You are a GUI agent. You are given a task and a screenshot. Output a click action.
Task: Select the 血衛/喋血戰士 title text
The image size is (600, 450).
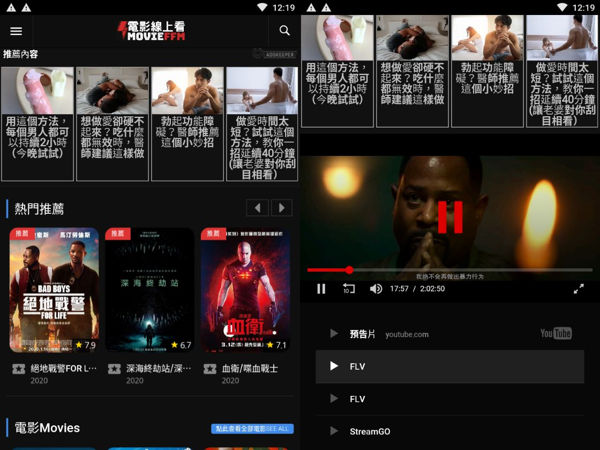(x=250, y=368)
